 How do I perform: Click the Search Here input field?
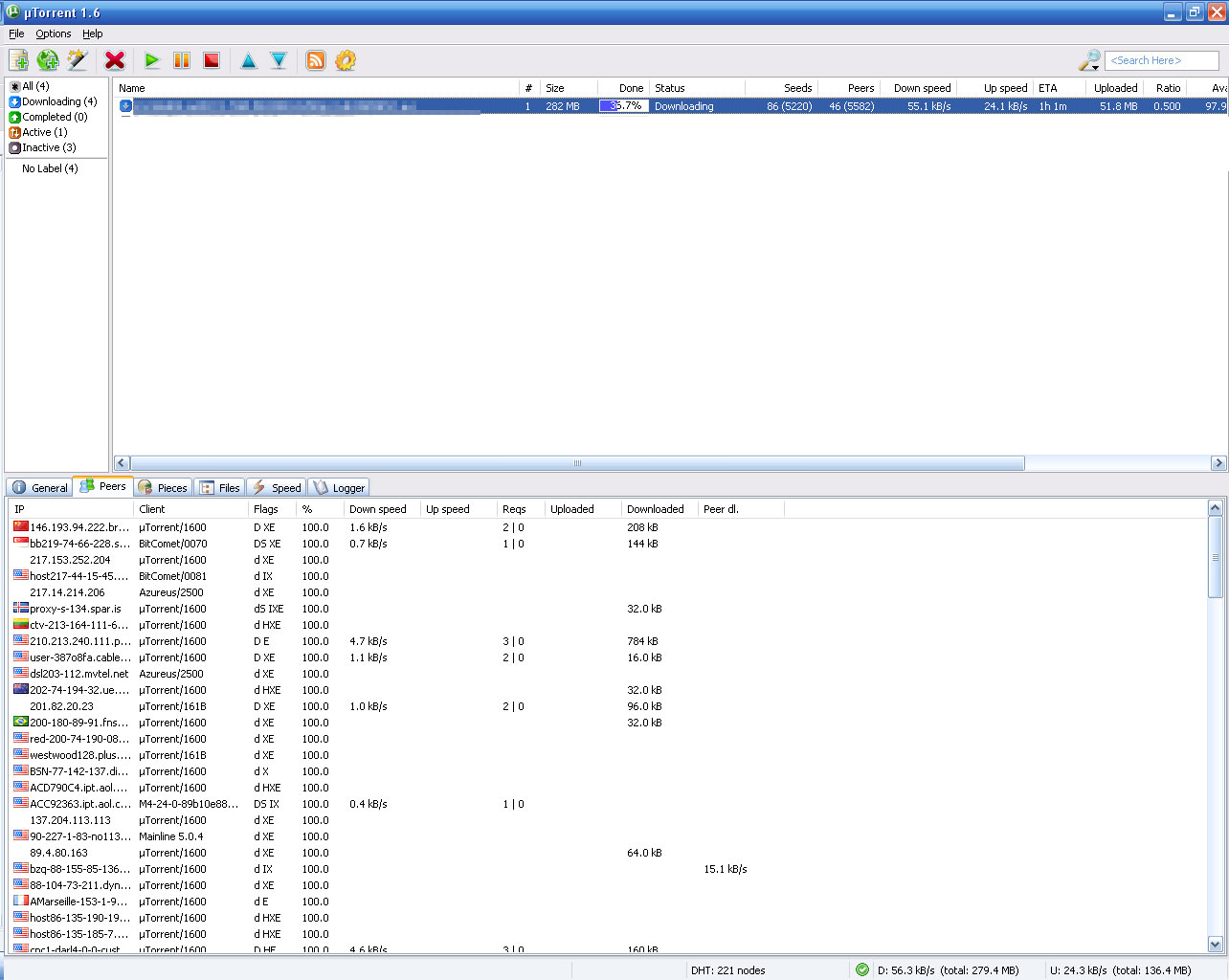click(1162, 60)
